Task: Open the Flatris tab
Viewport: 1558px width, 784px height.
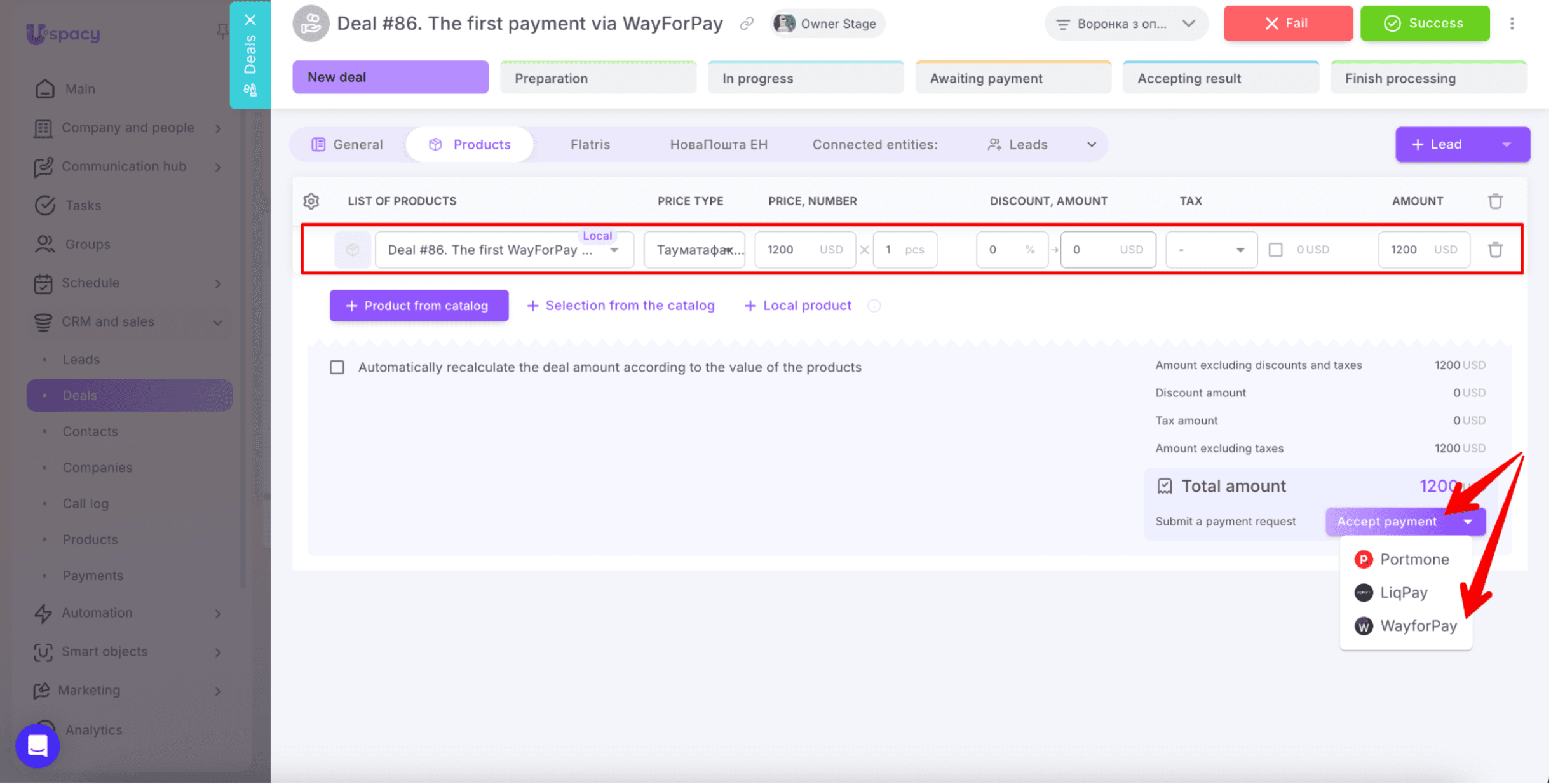Action: point(590,145)
